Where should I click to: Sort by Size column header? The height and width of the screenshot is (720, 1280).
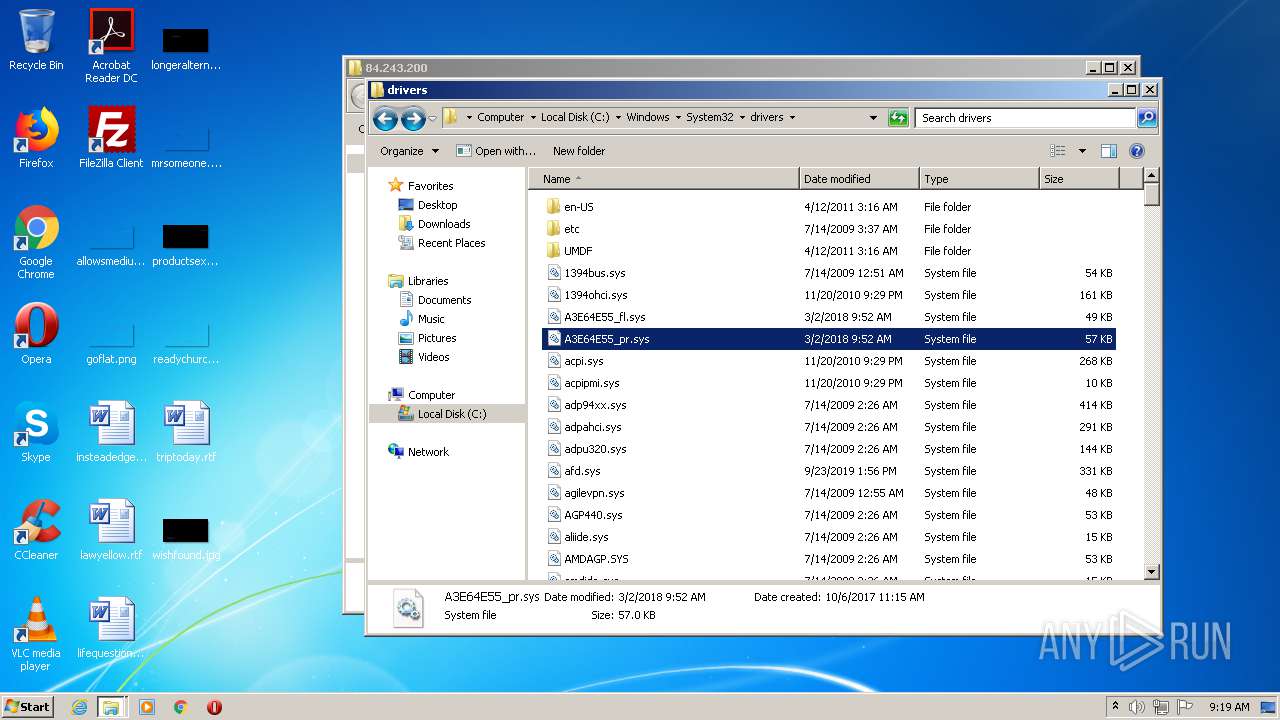pyautogui.click(x=1079, y=179)
